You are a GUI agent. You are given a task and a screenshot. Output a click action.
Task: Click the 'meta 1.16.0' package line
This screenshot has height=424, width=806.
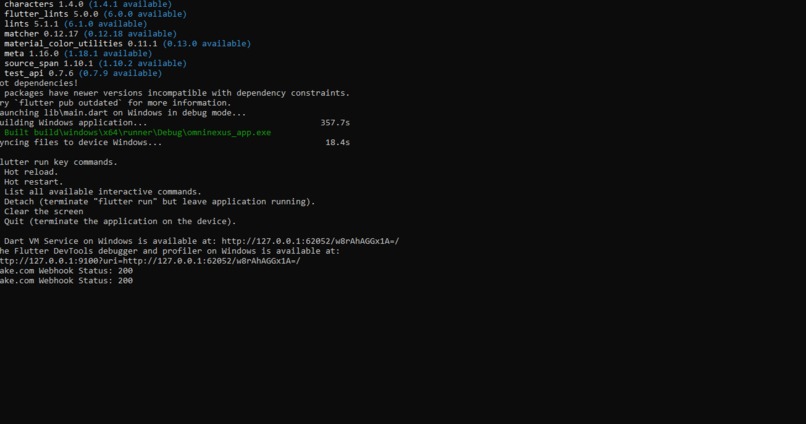click(78, 53)
